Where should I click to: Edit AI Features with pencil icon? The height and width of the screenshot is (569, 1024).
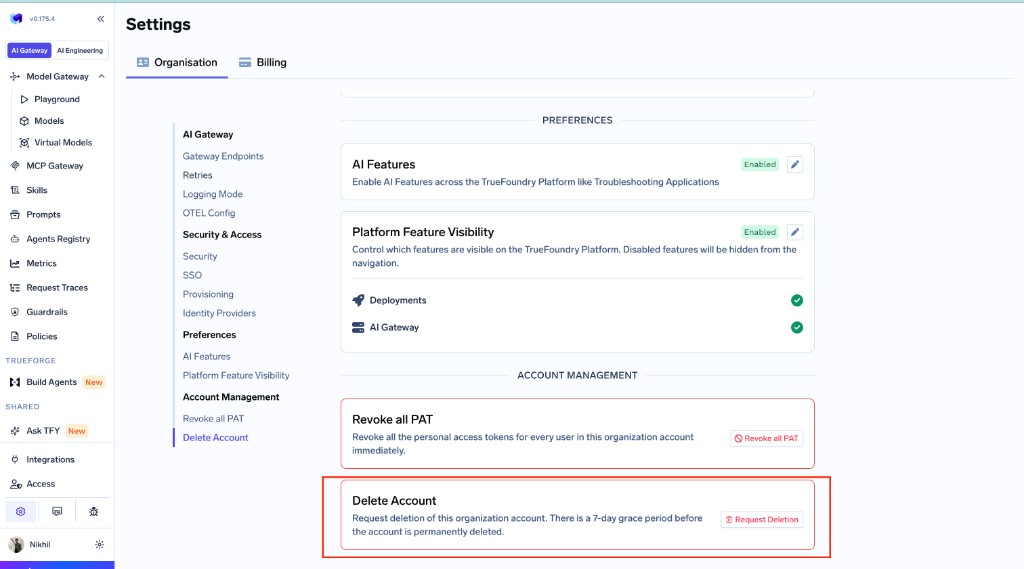(x=795, y=165)
